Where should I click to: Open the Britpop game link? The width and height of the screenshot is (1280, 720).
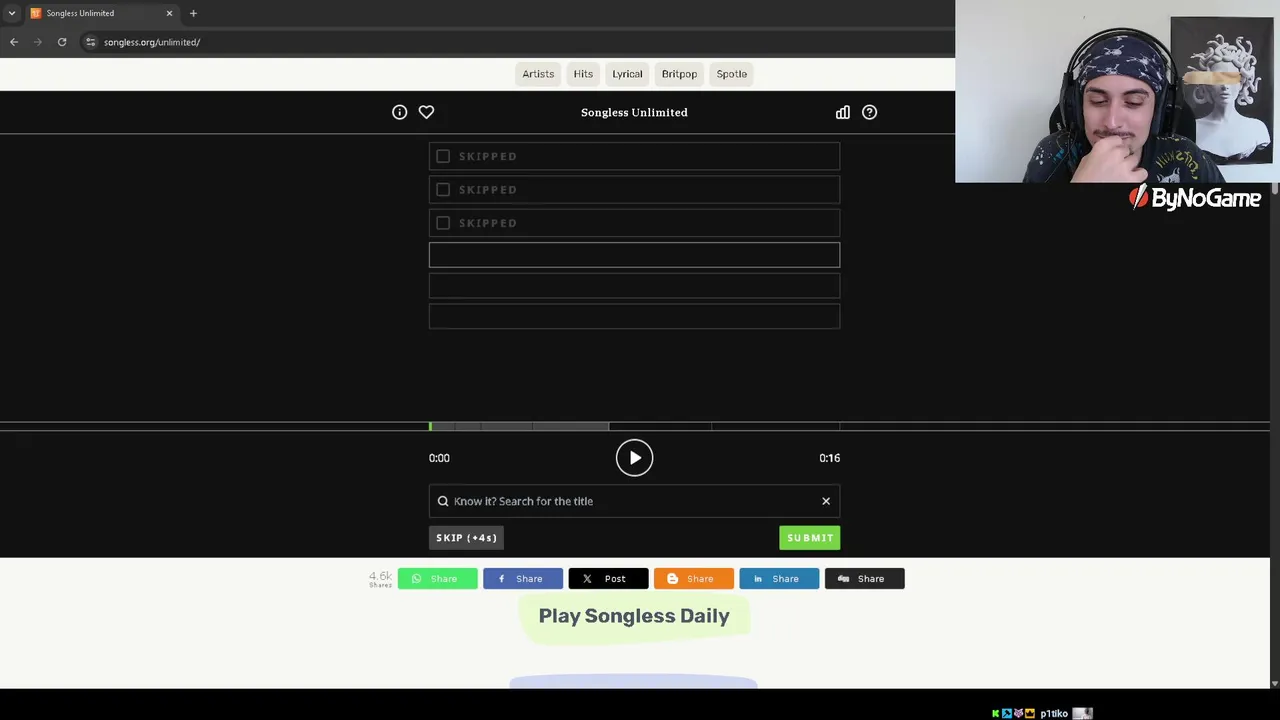pyautogui.click(x=679, y=74)
